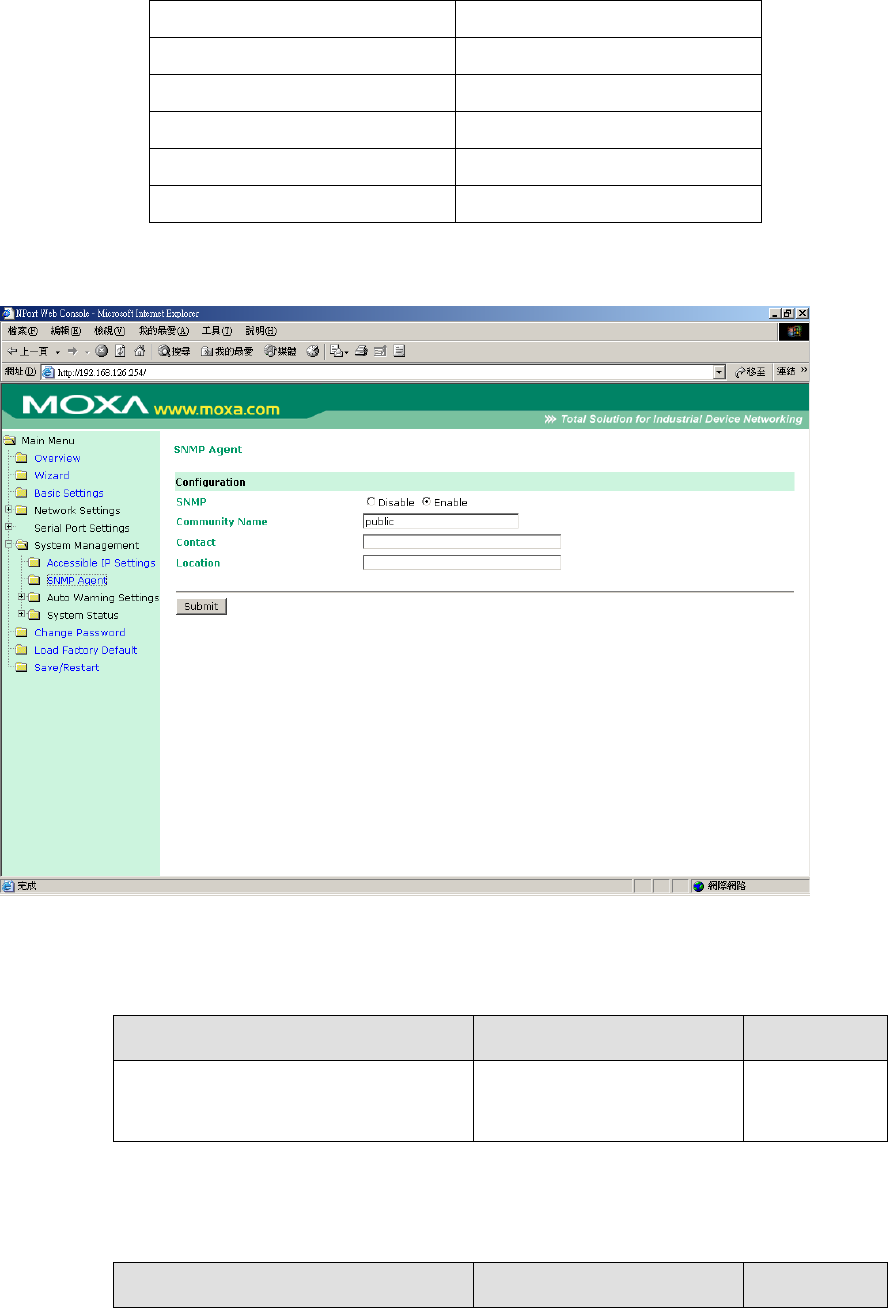This screenshot has height=1308, width=888.
Task: Click the Accessible IP Settings folder icon
Action: point(33,563)
